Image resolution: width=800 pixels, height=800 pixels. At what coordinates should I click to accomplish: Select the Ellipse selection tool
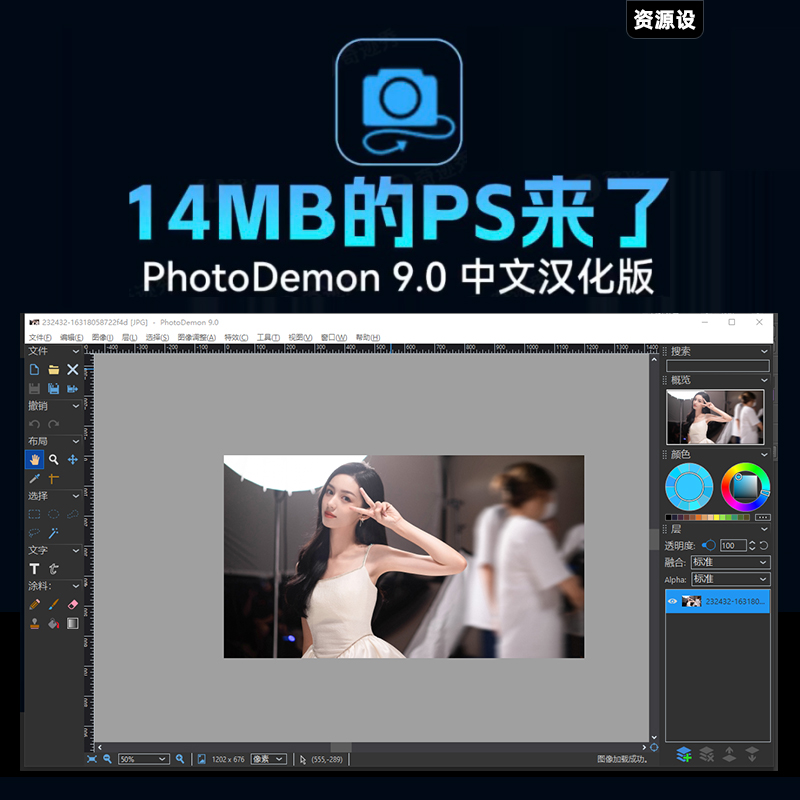coord(54,514)
